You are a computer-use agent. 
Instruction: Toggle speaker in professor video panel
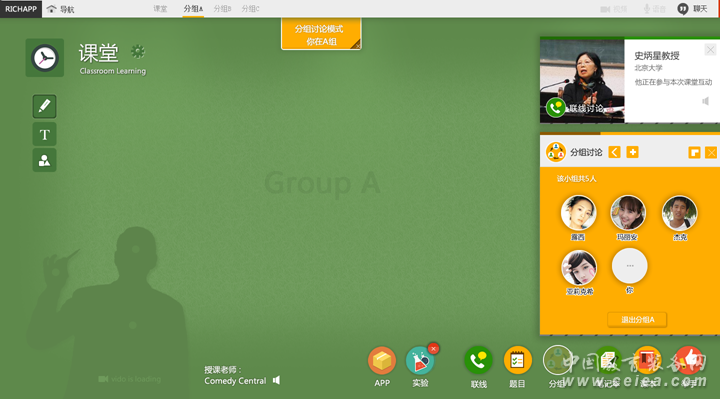(705, 101)
